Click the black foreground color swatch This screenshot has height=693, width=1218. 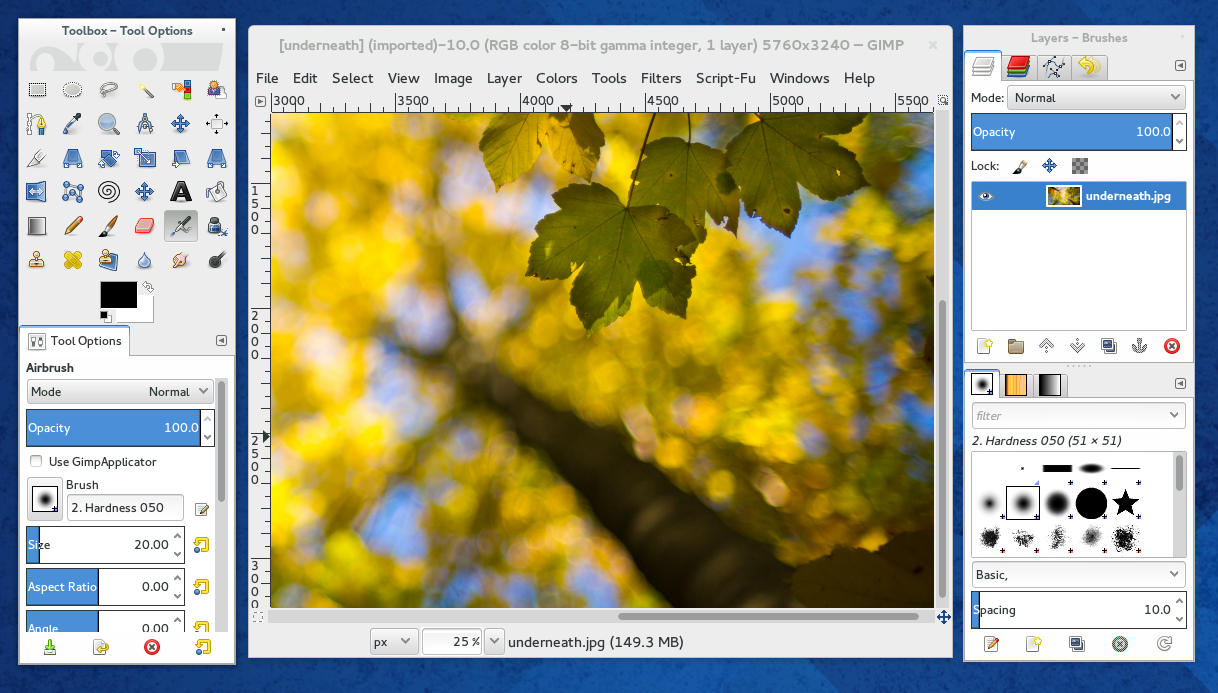119,294
